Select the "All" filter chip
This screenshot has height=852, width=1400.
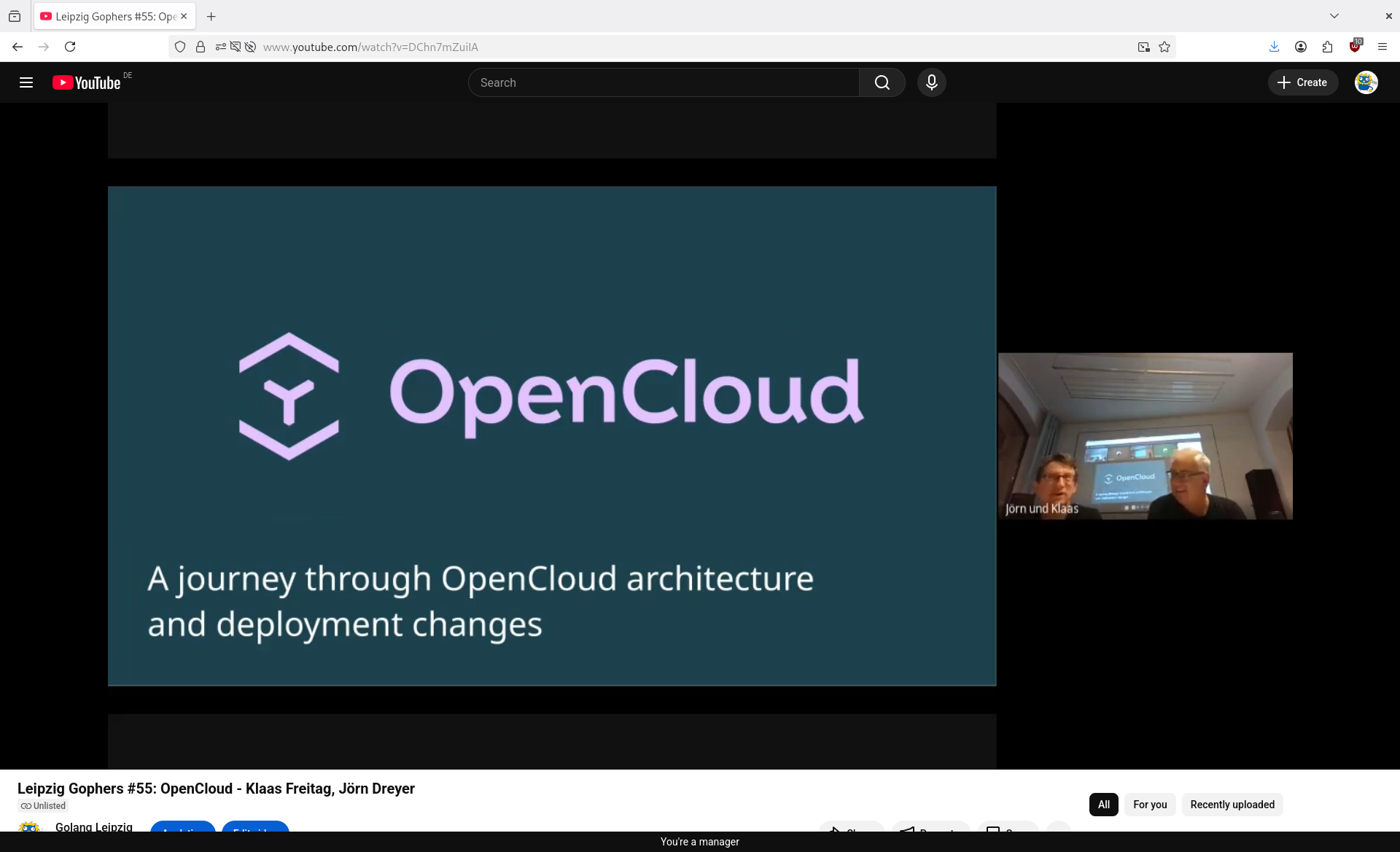(1103, 805)
